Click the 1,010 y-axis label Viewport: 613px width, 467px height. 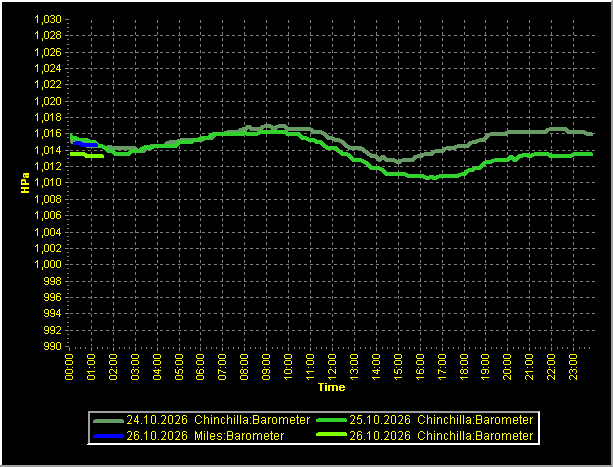point(48,183)
